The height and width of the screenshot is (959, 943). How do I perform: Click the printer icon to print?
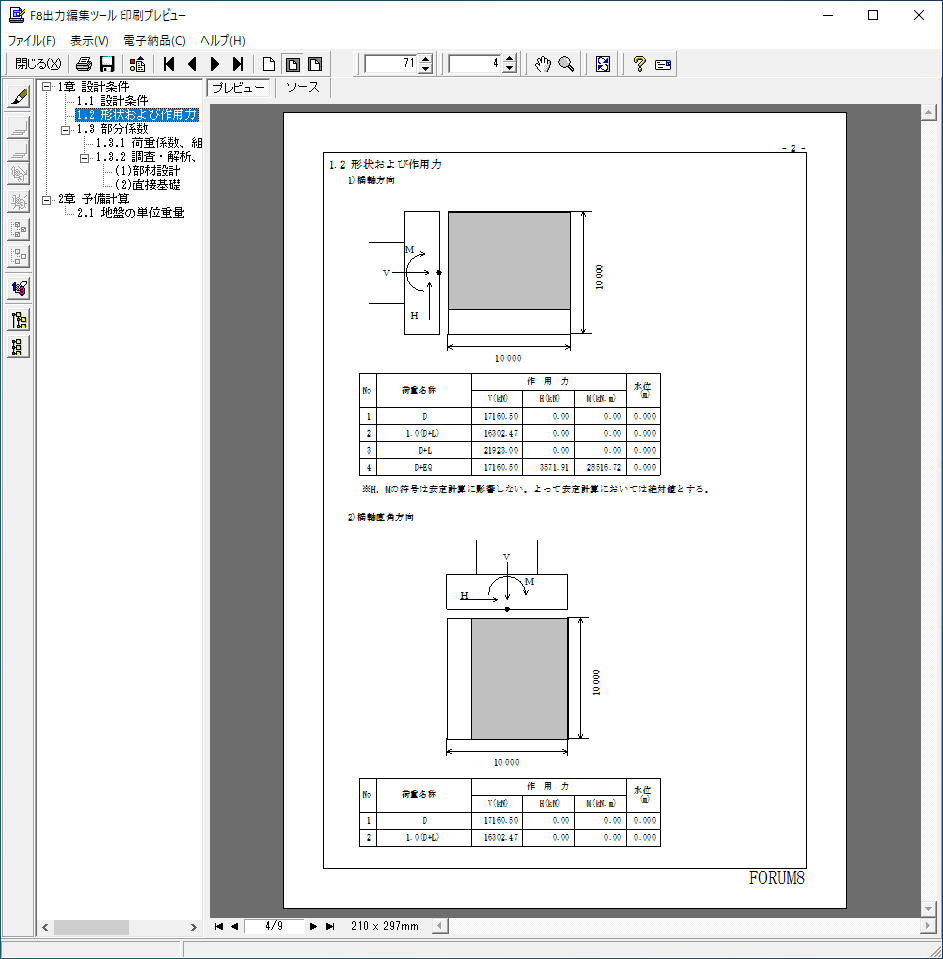pyautogui.click(x=84, y=64)
